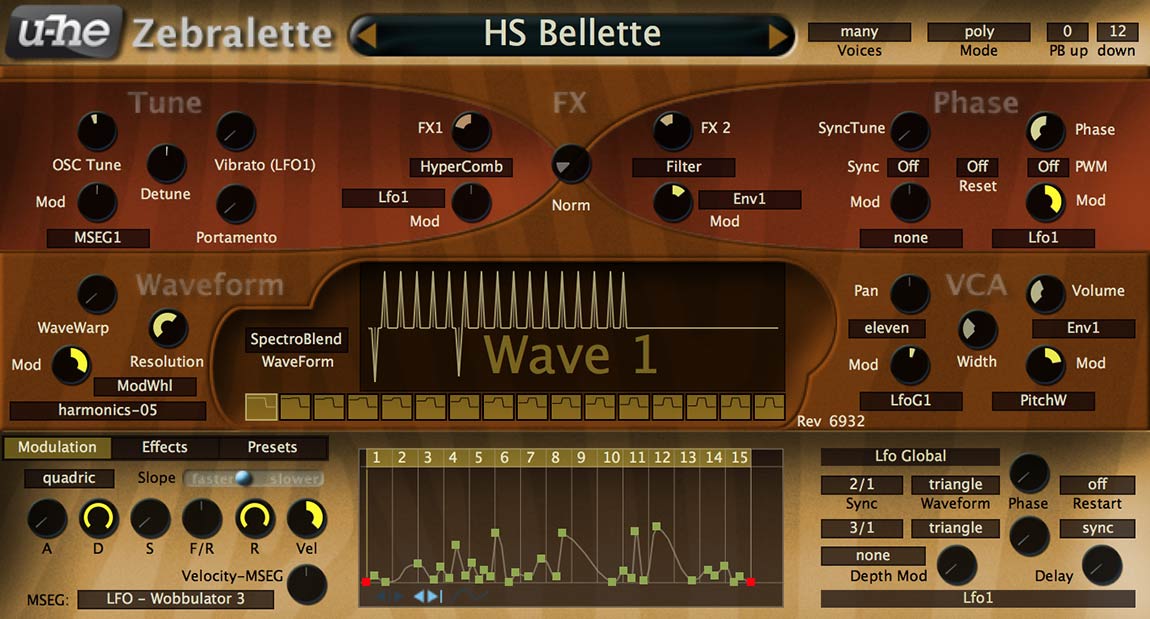Toggle oscillator Sync from Off
1150x619 pixels.
click(x=907, y=167)
